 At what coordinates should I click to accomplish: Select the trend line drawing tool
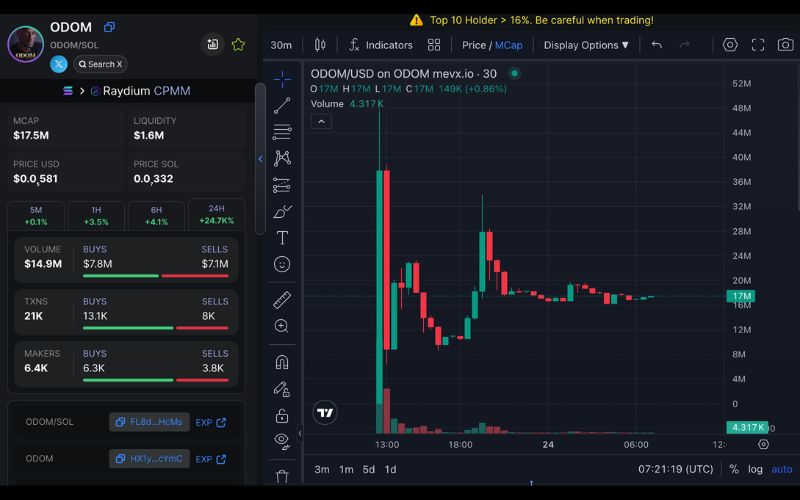tap(282, 106)
